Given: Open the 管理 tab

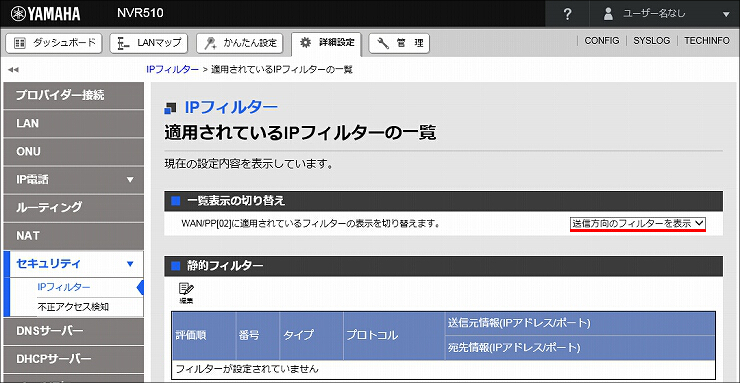Looking at the screenshot, I should 399,43.
